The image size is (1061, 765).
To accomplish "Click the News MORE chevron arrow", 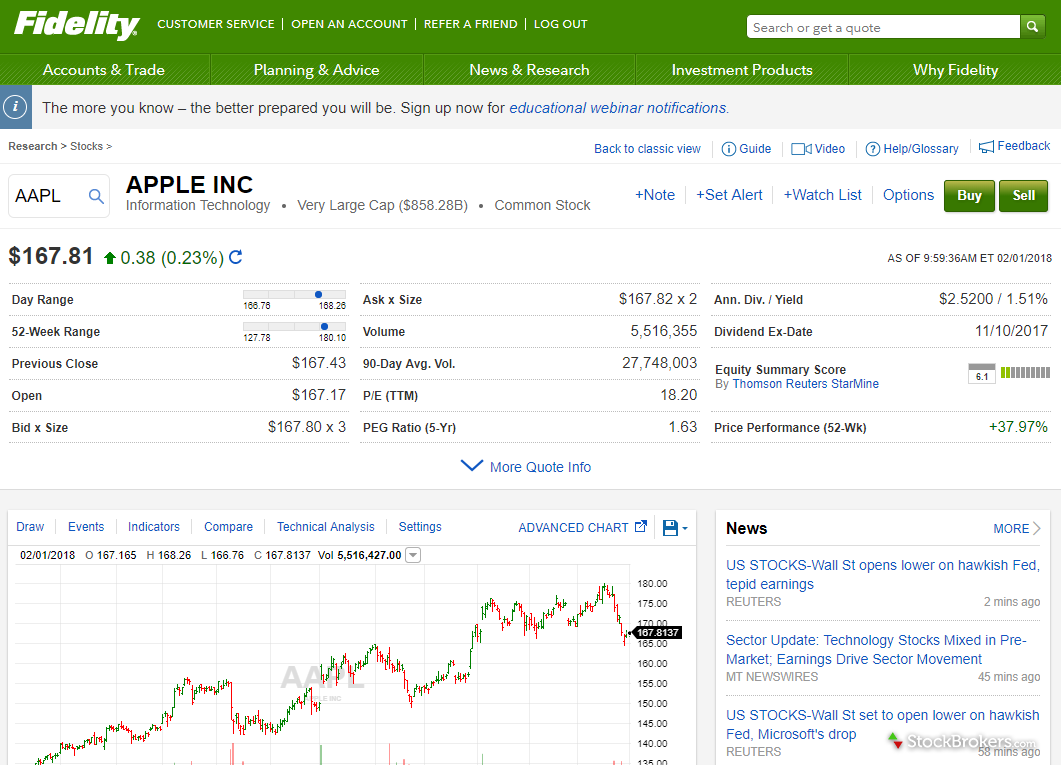I will (1037, 528).
